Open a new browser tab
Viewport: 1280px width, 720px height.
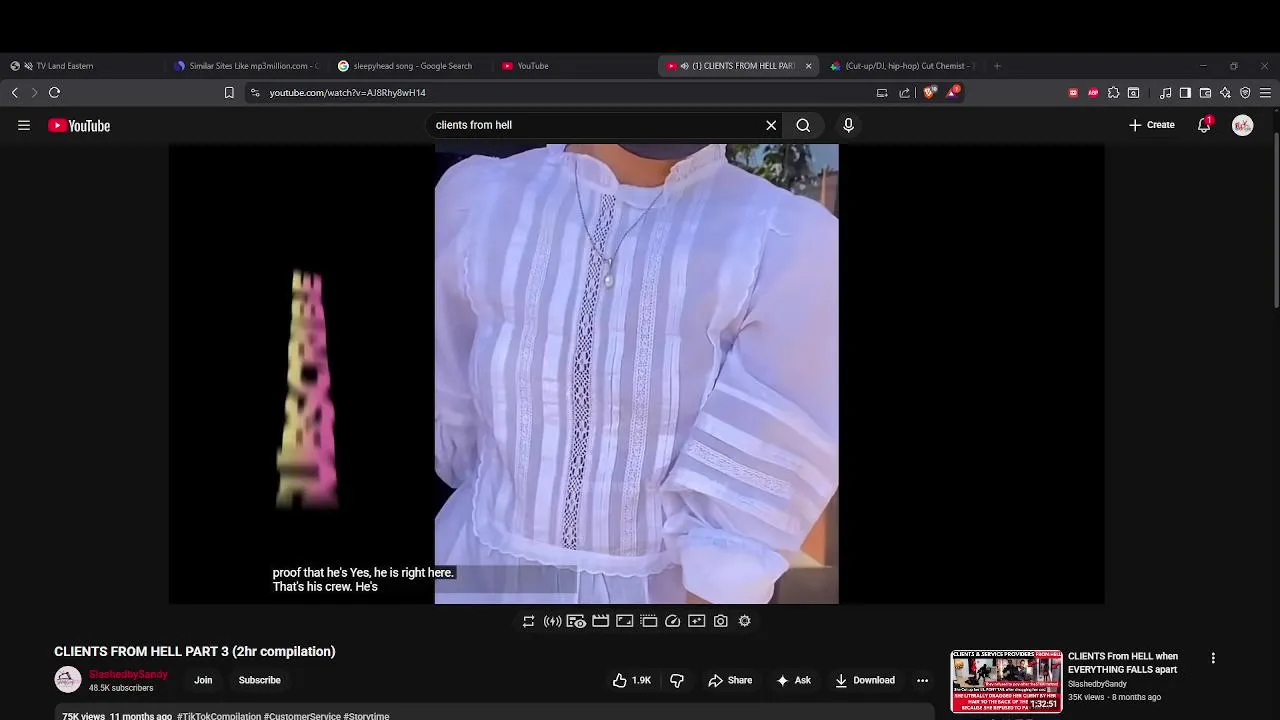[997, 66]
